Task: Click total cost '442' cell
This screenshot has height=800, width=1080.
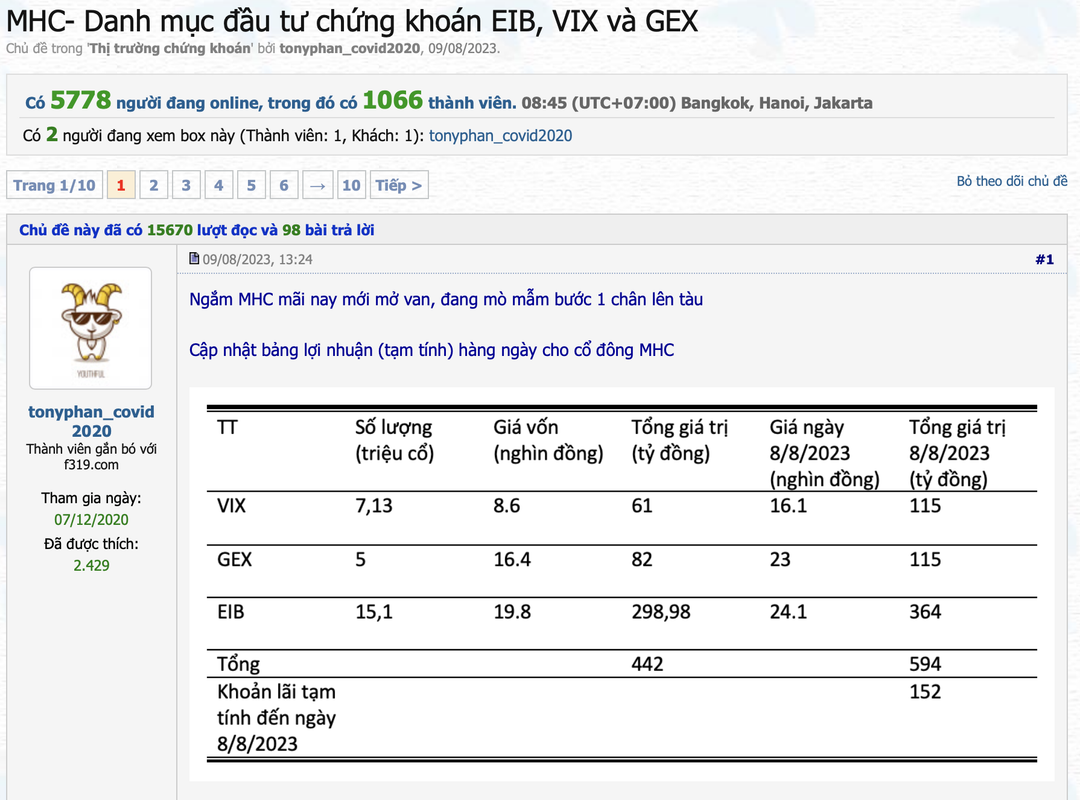Action: click(x=647, y=664)
